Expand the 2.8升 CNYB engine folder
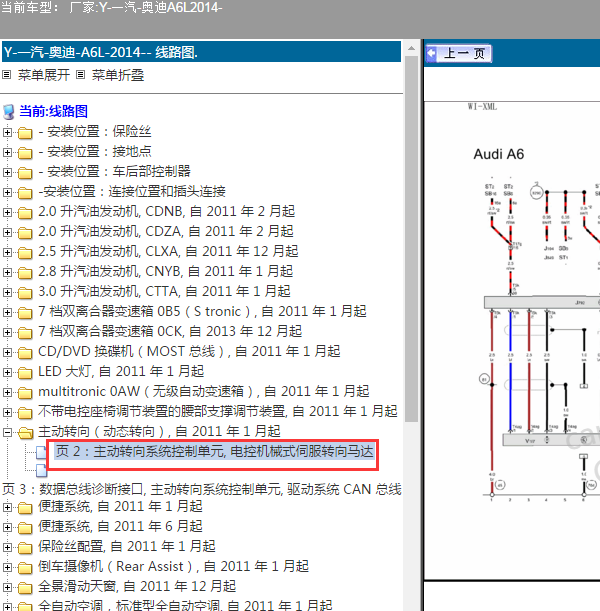600x611 pixels. [x=7, y=272]
